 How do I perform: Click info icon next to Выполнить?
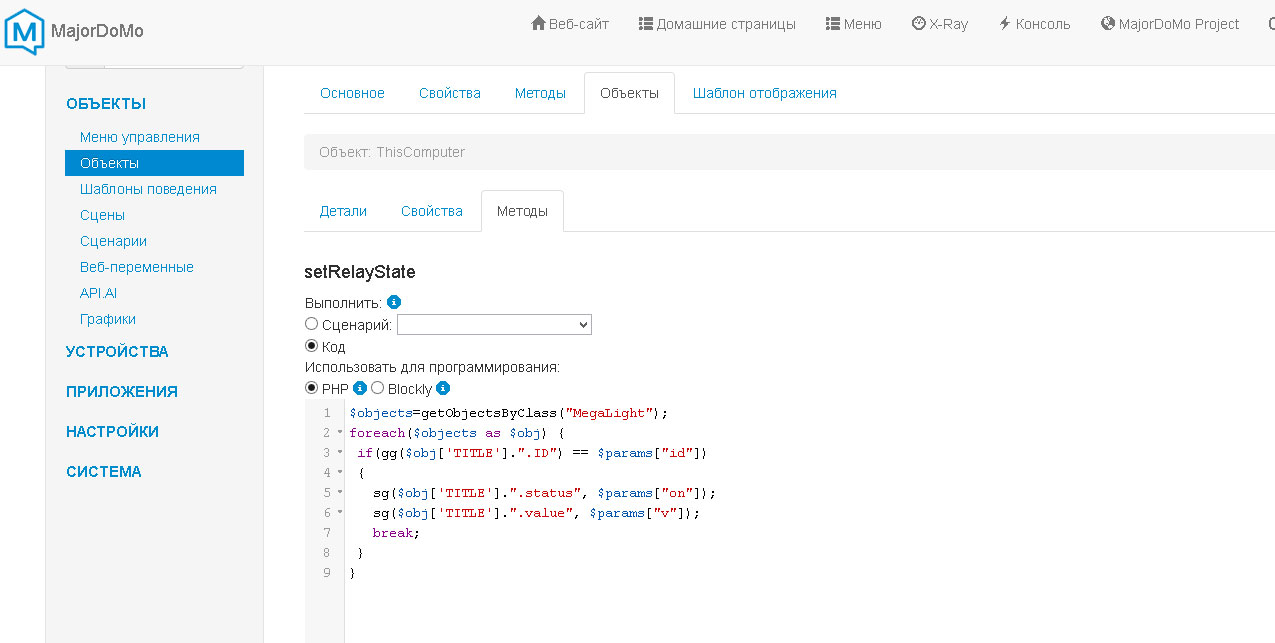coord(394,302)
